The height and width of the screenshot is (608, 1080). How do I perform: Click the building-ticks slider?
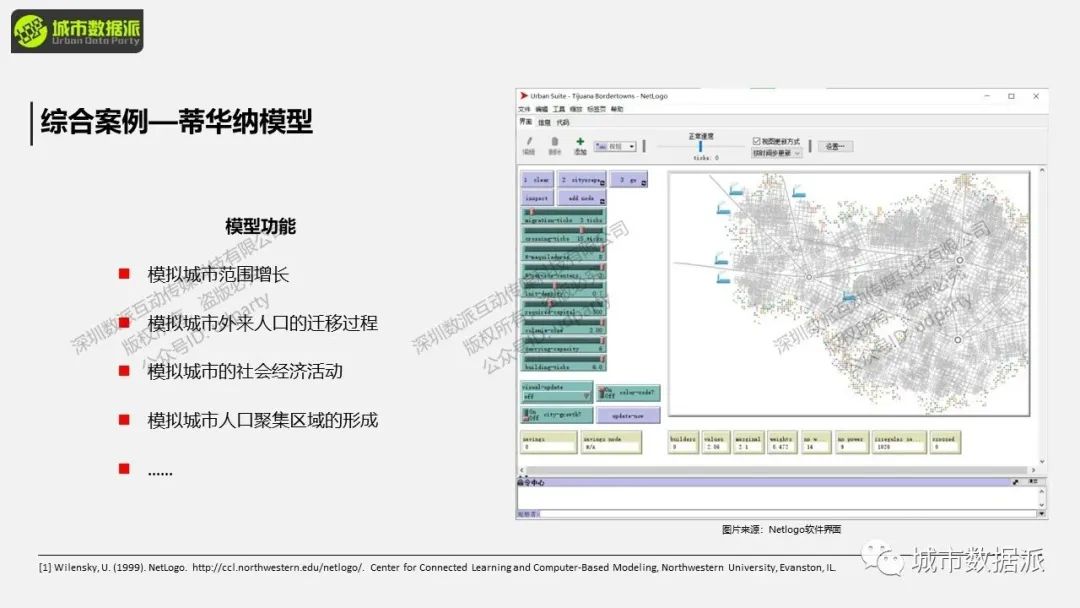(x=563, y=364)
